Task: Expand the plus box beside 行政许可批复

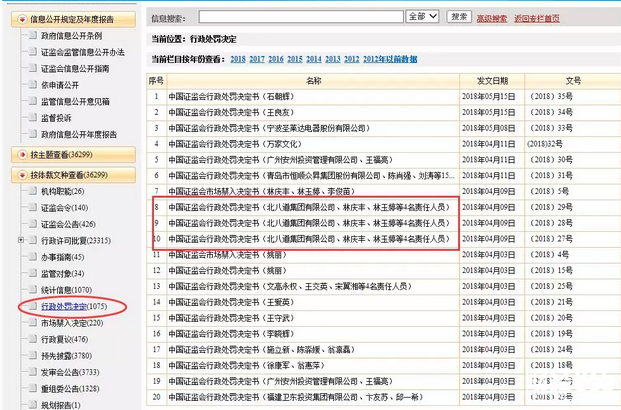Action: click(x=21, y=240)
